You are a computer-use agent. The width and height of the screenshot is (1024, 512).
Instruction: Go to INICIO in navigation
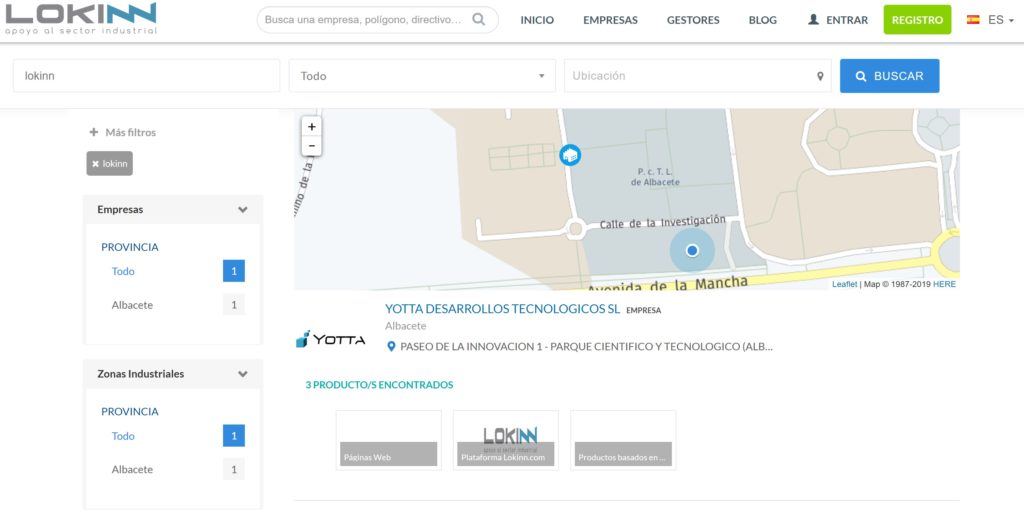click(x=537, y=20)
